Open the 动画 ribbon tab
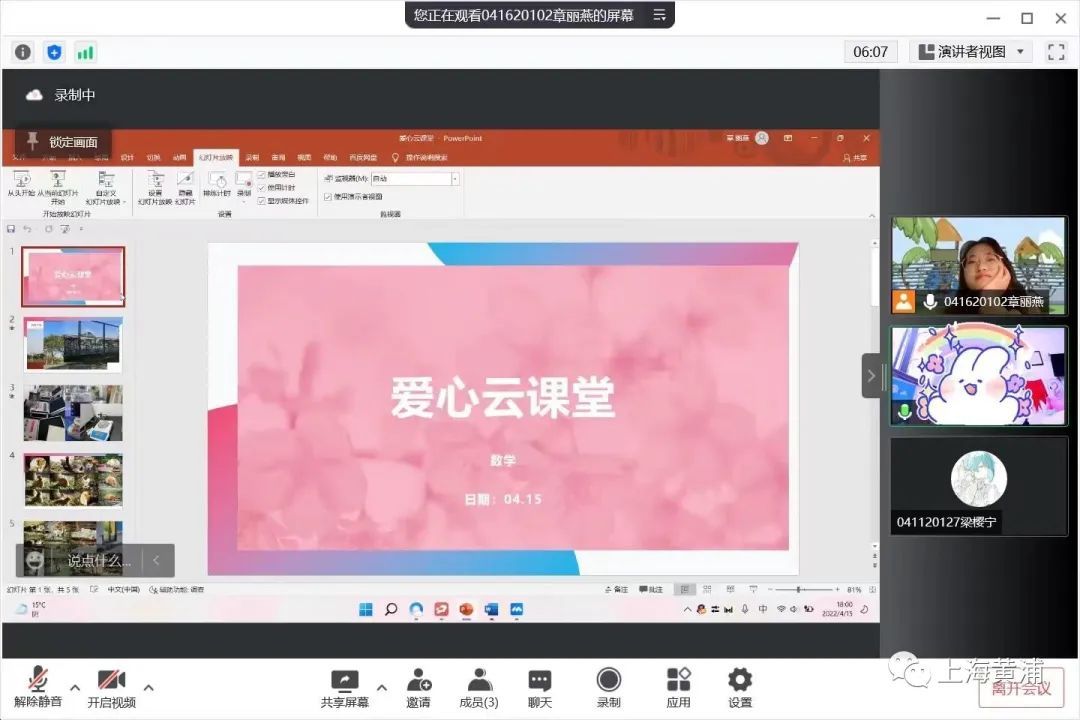1080x720 pixels. (x=179, y=158)
